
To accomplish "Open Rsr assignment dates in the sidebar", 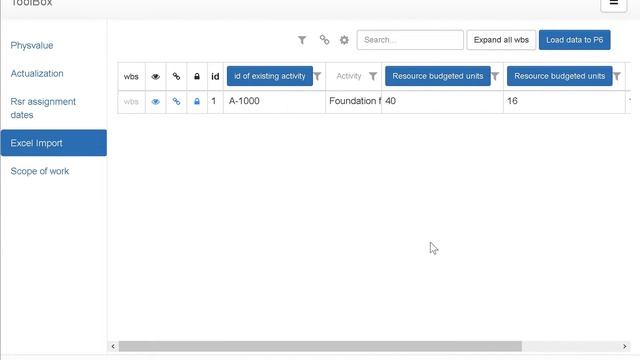I will [x=43, y=108].
